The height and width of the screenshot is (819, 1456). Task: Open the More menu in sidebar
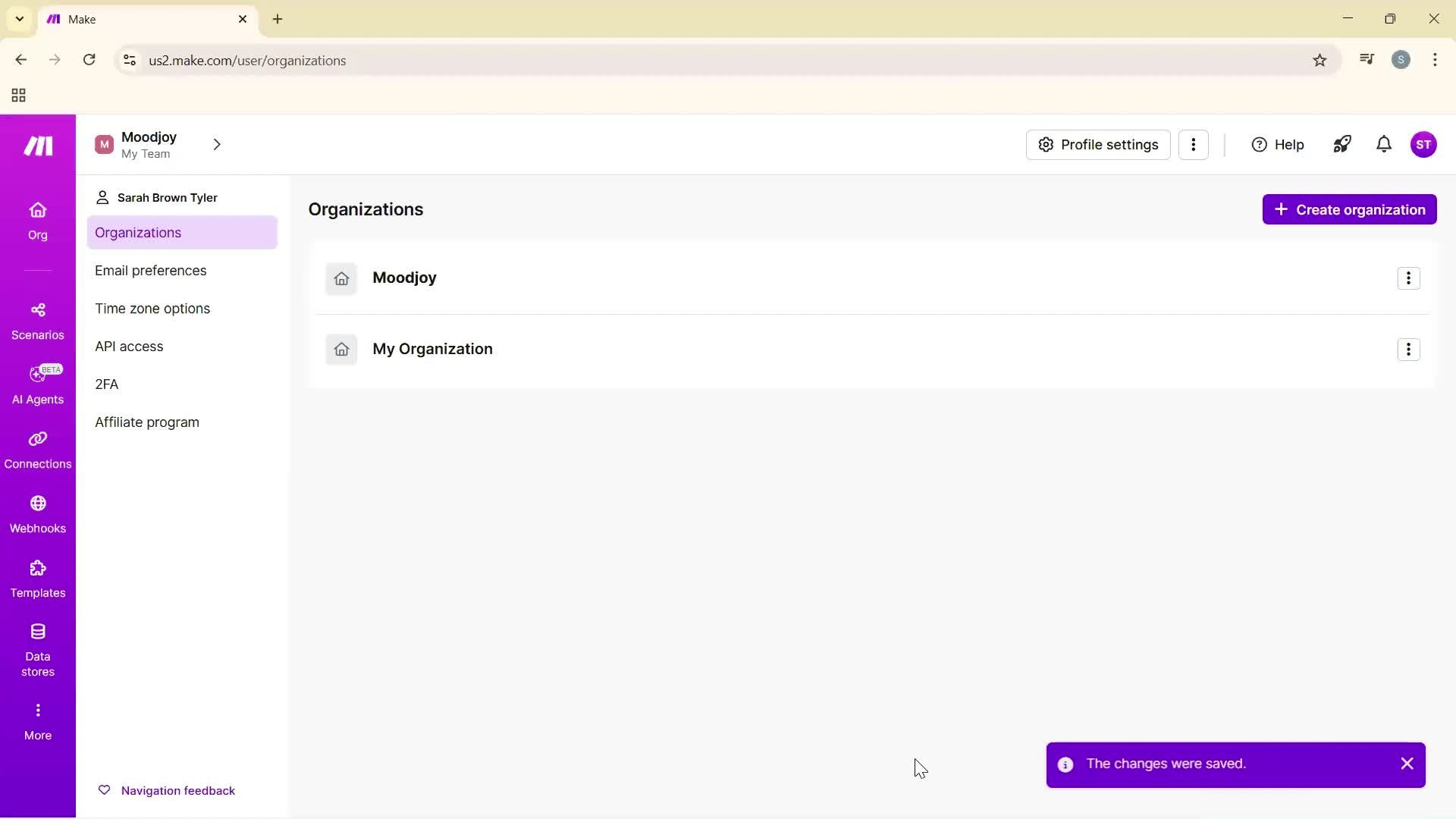tap(37, 719)
